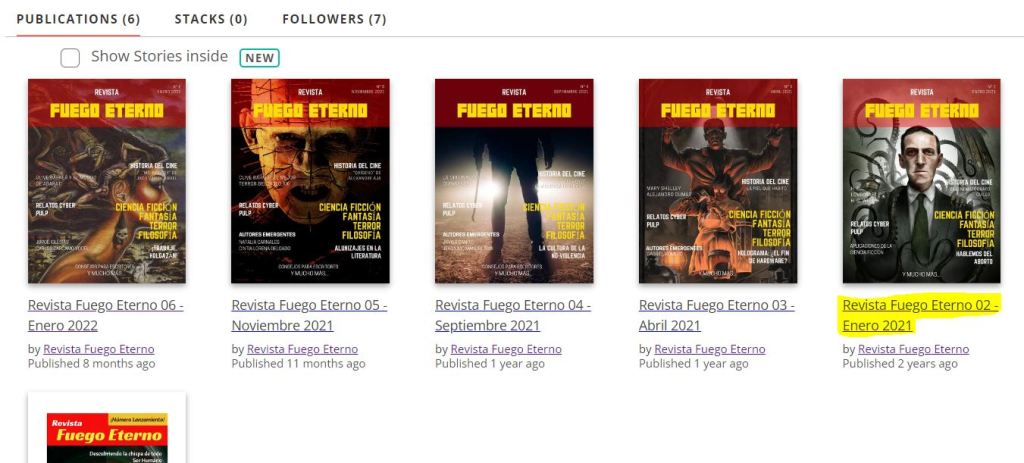1024x463 pixels.
Task: Open the silhouette cover of issue 04
Action: pyautogui.click(x=514, y=181)
